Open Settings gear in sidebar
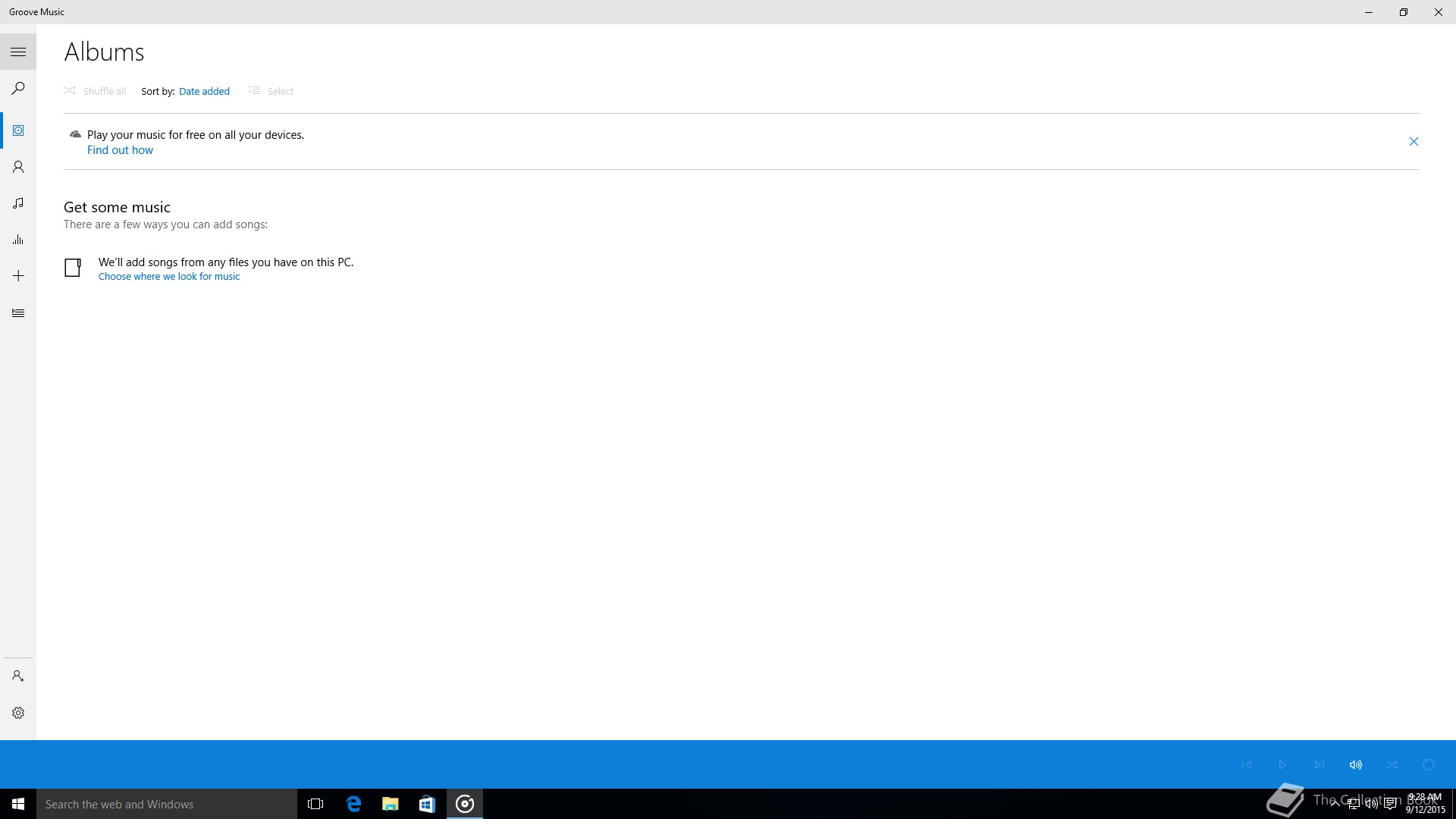Image resolution: width=1456 pixels, height=819 pixels. (18, 713)
